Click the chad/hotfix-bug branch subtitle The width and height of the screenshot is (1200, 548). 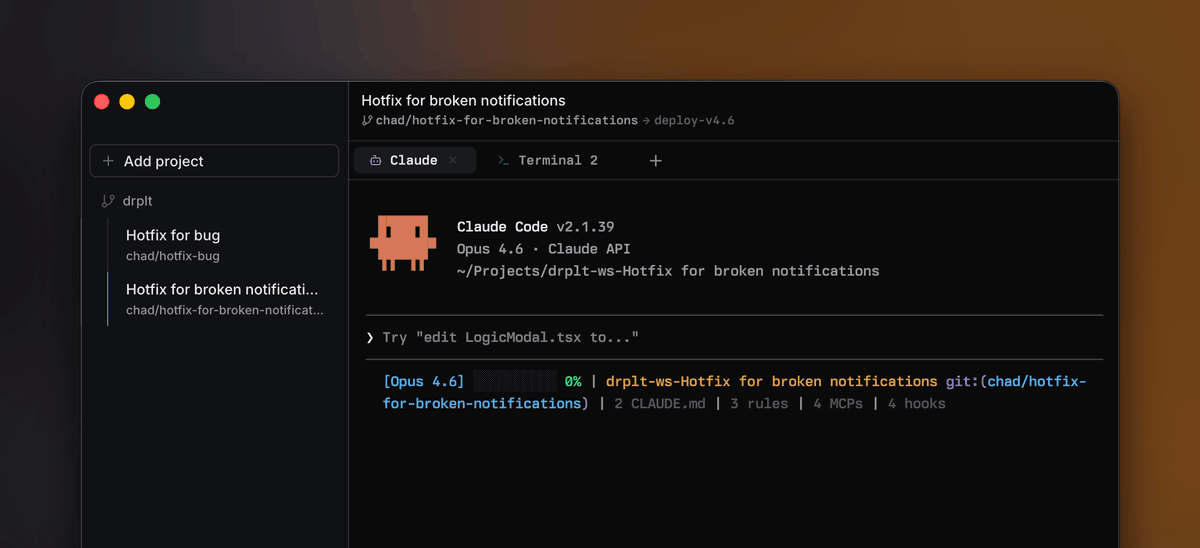pos(173,256)
